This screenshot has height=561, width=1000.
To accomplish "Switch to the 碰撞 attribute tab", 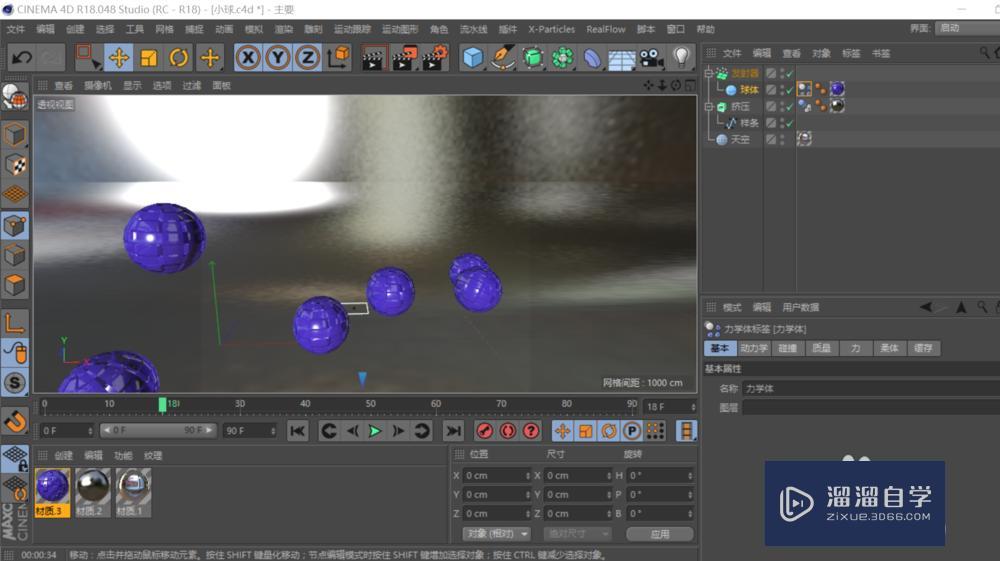I will click(x=788, y=348).
